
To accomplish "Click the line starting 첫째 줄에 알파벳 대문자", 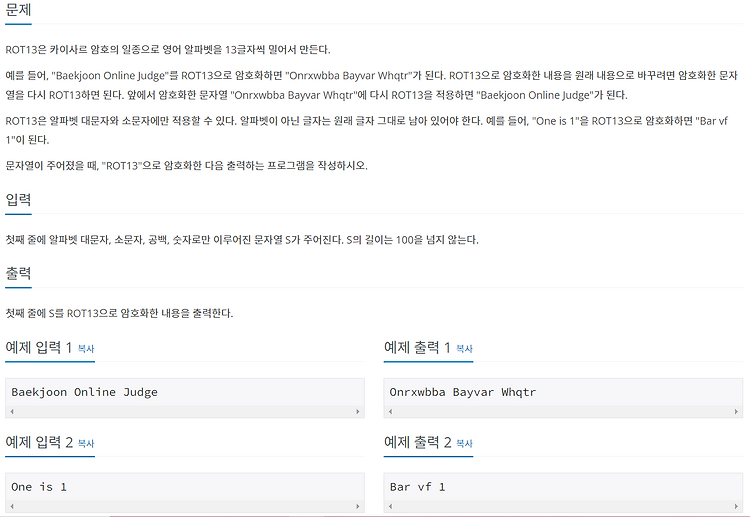I will point(242,240).
